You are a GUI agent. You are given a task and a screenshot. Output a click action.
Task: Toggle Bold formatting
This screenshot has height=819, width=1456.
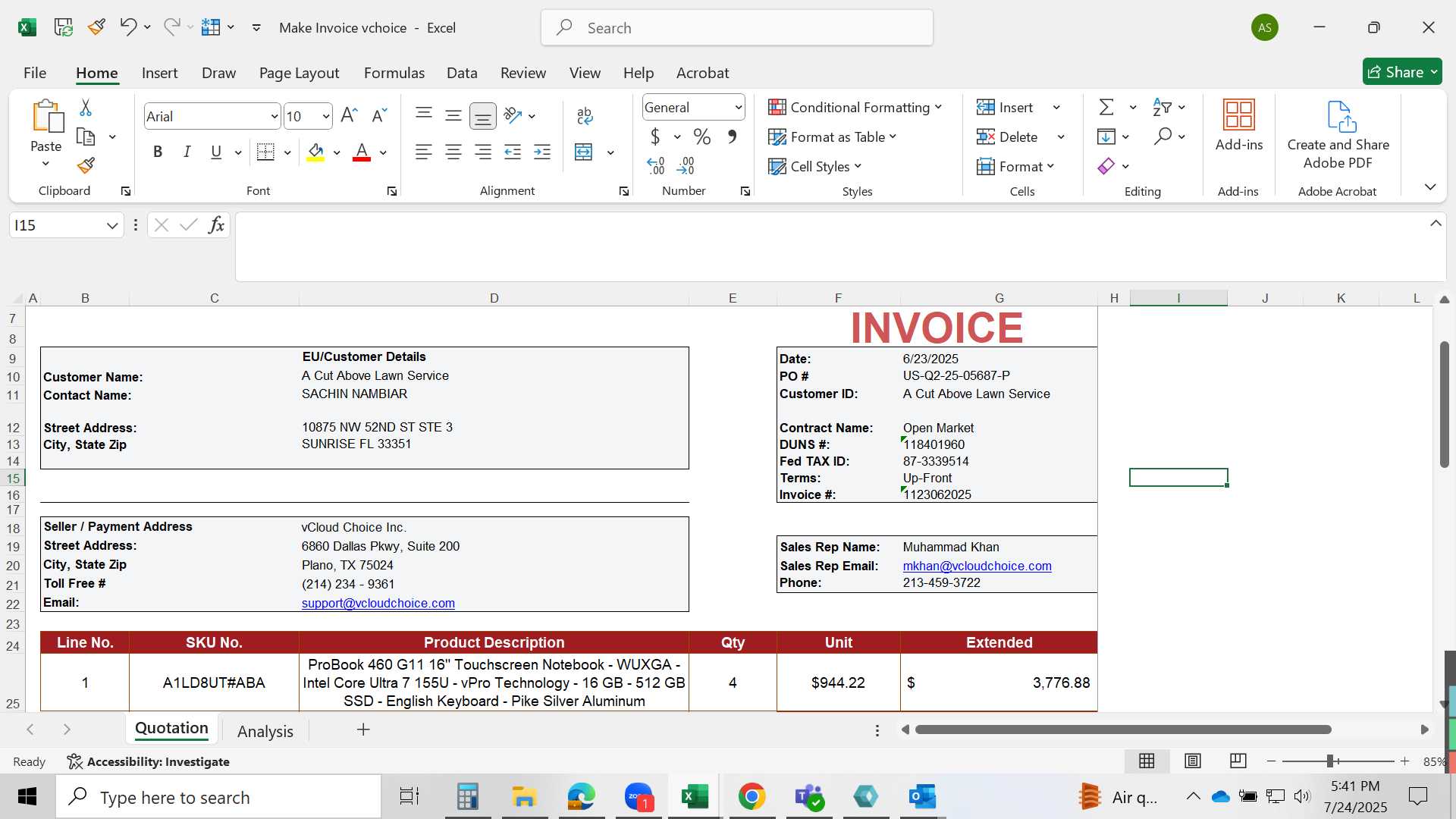coord(158,152)
